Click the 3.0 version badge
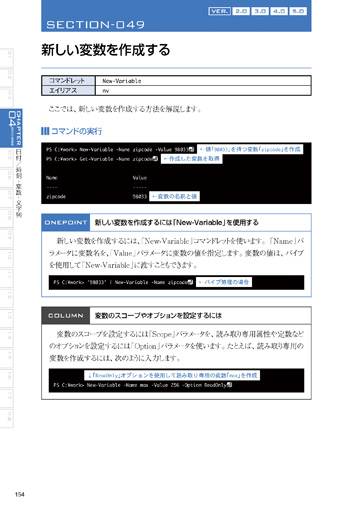This screenshot has width=360, height=510. [260, 11]
